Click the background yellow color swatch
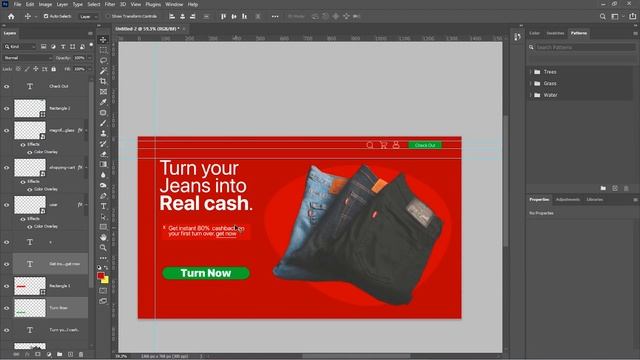The image size is (640, 360). click(x=106, y=281)
